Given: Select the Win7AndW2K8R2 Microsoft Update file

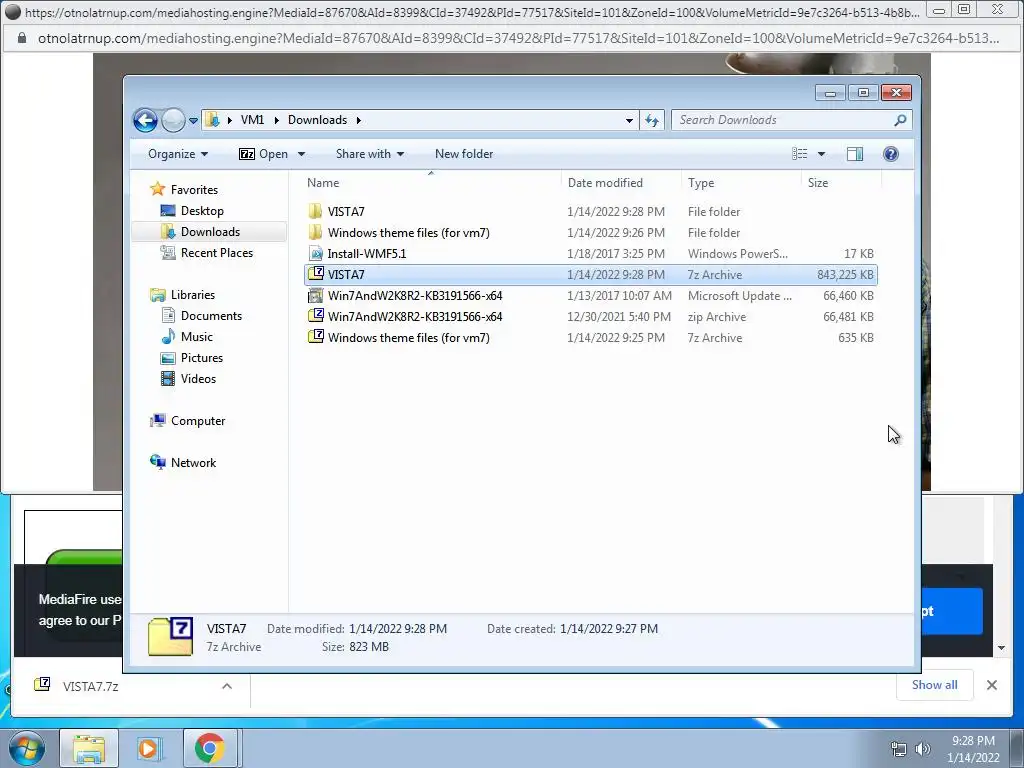Looking at the screenshot, I should click(590, 296).
